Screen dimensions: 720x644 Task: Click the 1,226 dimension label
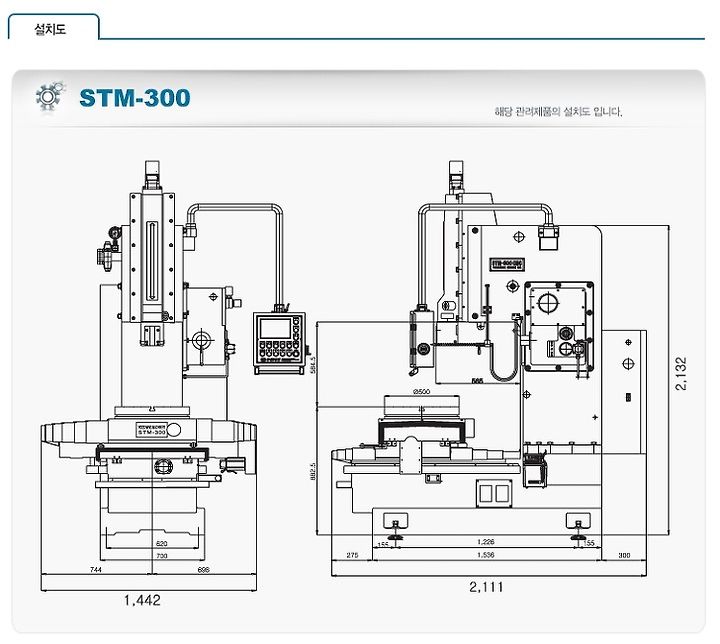[485, 542]
